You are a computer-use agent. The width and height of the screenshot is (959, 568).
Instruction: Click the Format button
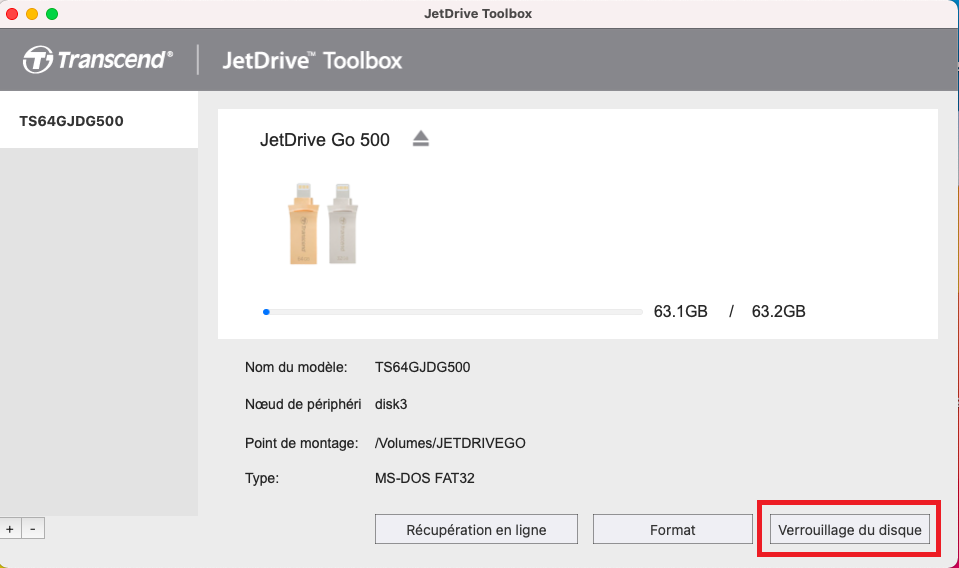tap(672, 529)
